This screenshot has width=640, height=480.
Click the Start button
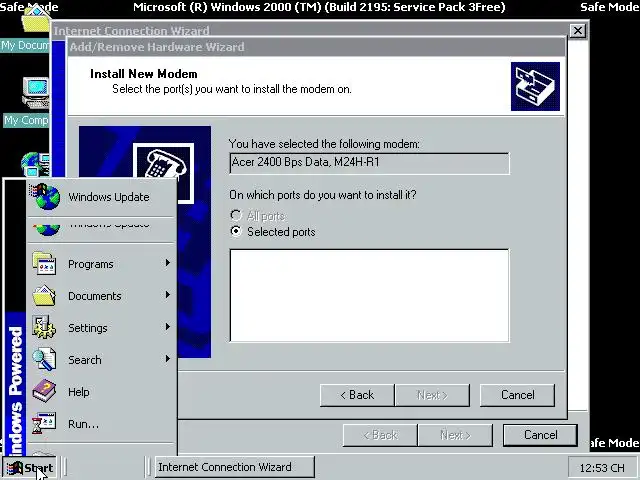pyautogui.click(x=30, y=467)
